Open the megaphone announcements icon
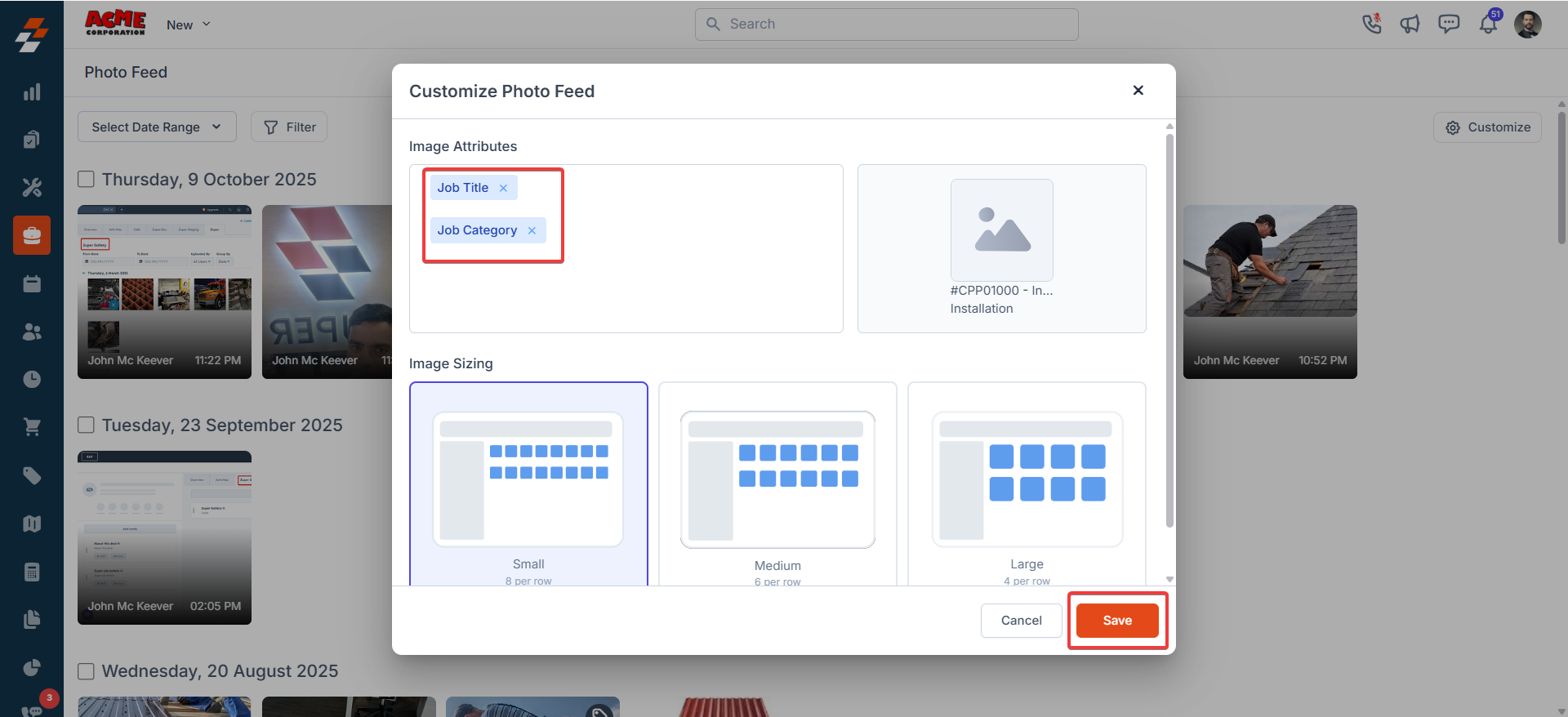This screenshot has height=717, width=1568. tap(1410, 24)
